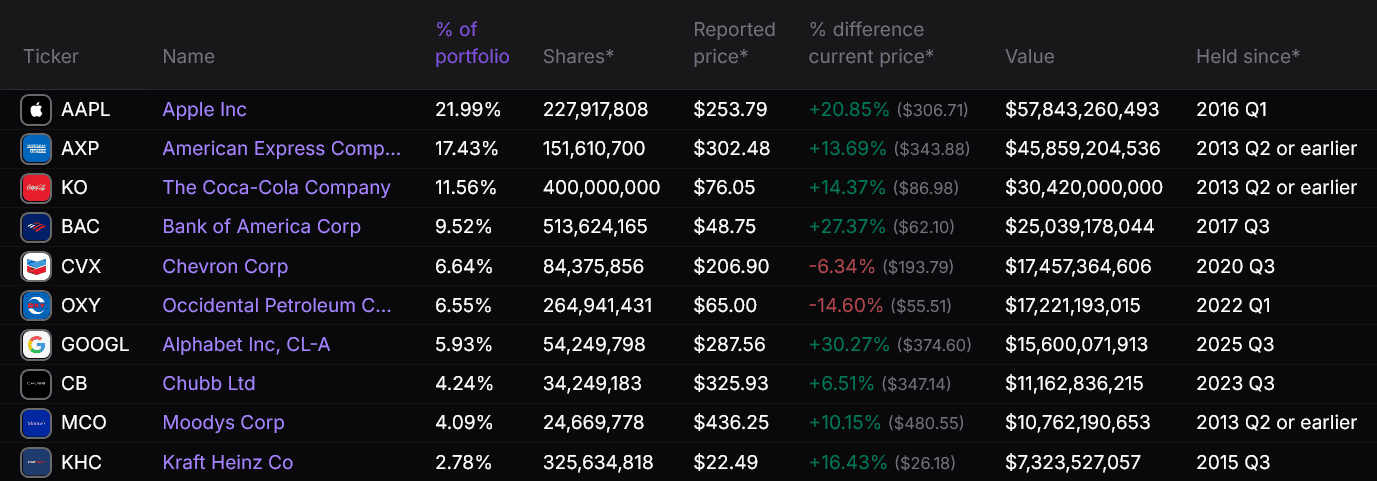Sort by the Value column header
This screenshot has height=481, width=1377.
1029,56
